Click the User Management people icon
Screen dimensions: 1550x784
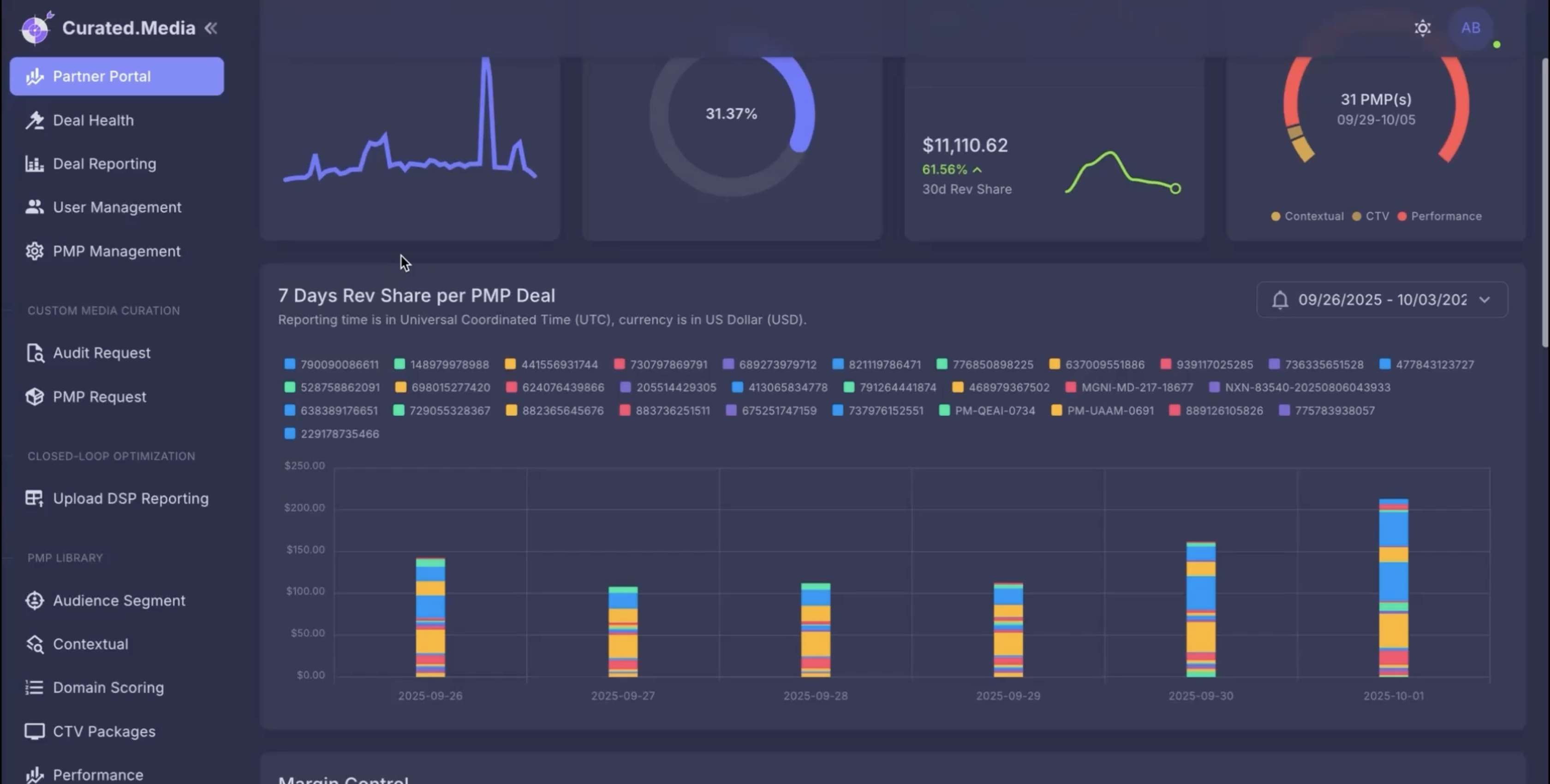[34, 207]
